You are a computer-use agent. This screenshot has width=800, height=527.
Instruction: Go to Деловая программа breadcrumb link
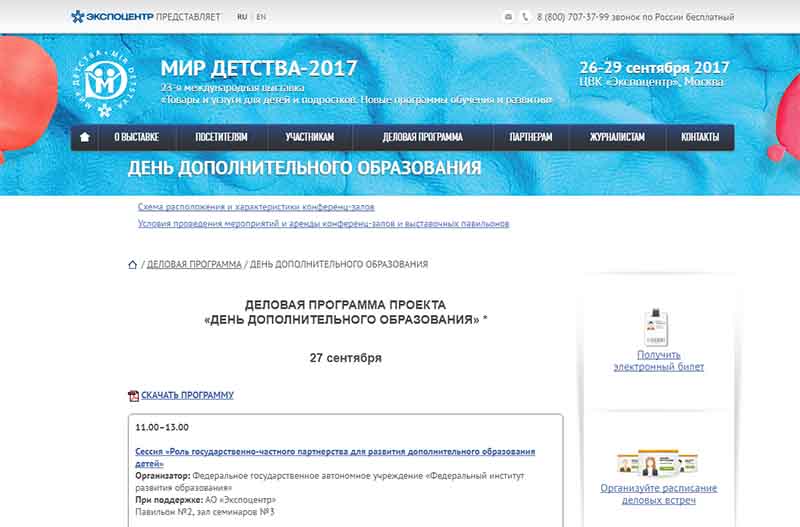click(194, 264)
